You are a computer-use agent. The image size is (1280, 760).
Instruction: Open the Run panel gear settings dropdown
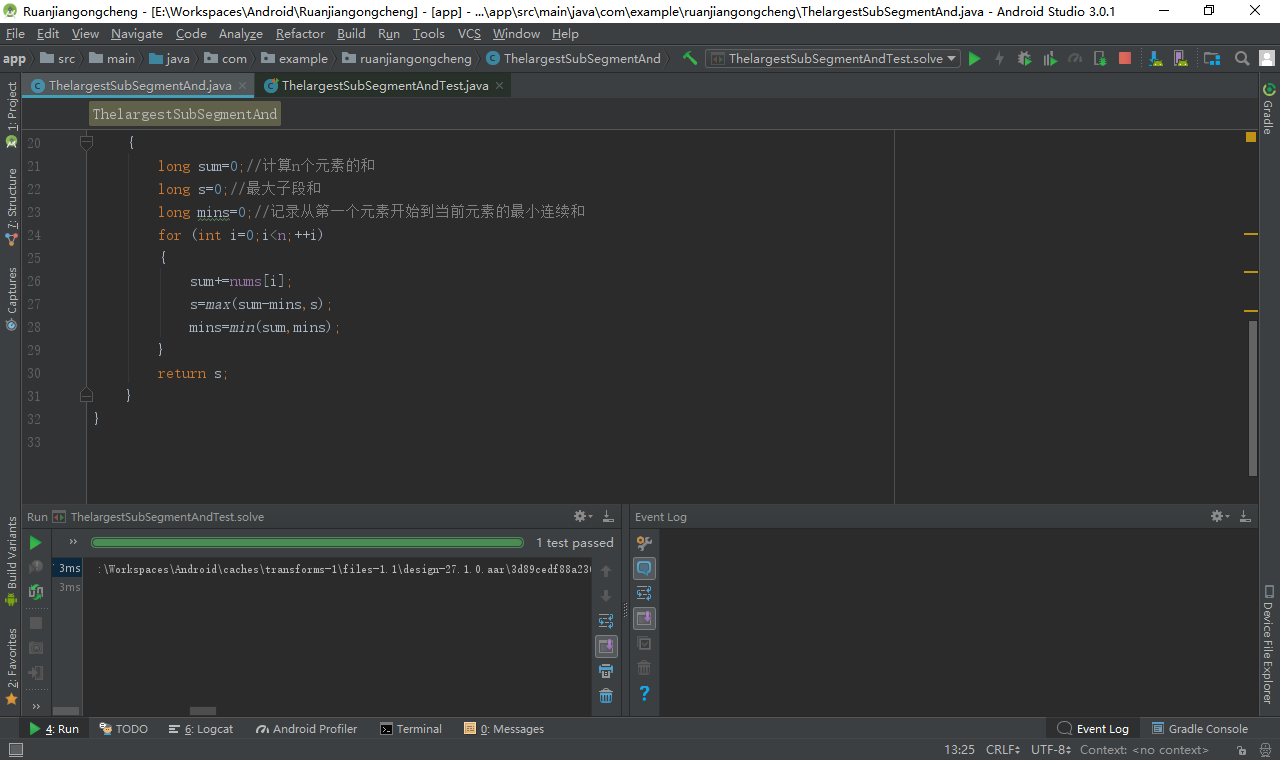point(582,517)
